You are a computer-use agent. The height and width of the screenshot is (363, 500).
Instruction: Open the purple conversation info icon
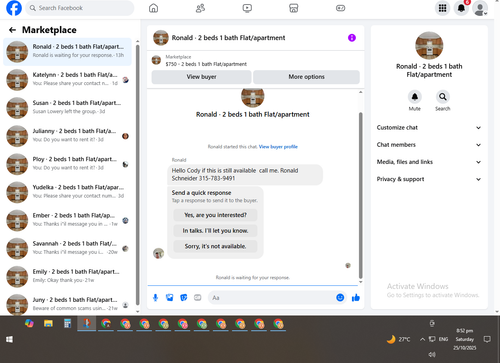pos(352,38)
